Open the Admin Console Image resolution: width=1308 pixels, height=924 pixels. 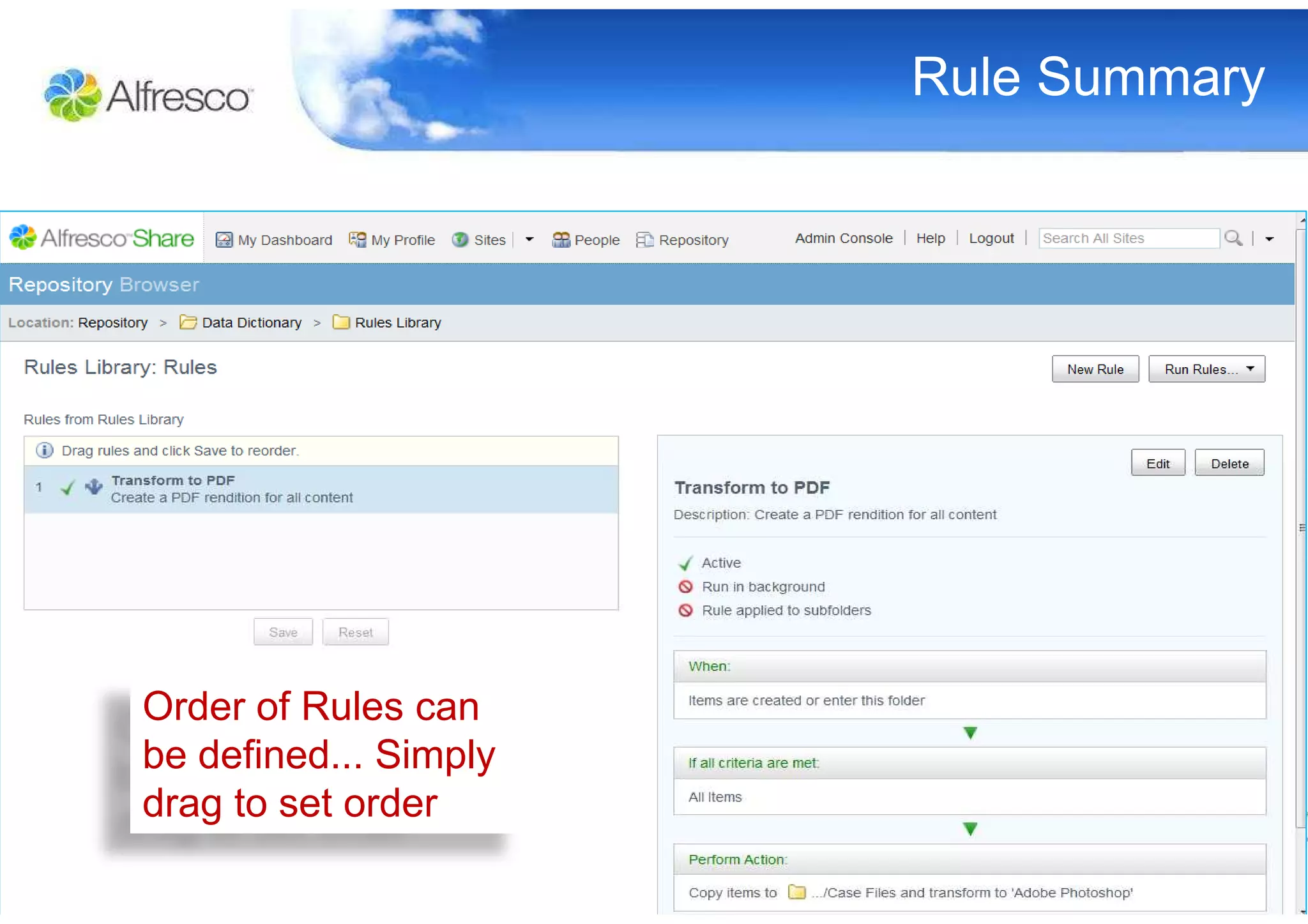click(x=844, y=238)
